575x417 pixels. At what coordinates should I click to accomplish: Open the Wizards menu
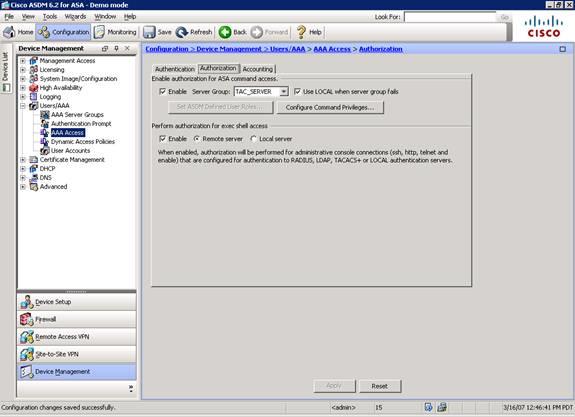(x=75, y=17)
